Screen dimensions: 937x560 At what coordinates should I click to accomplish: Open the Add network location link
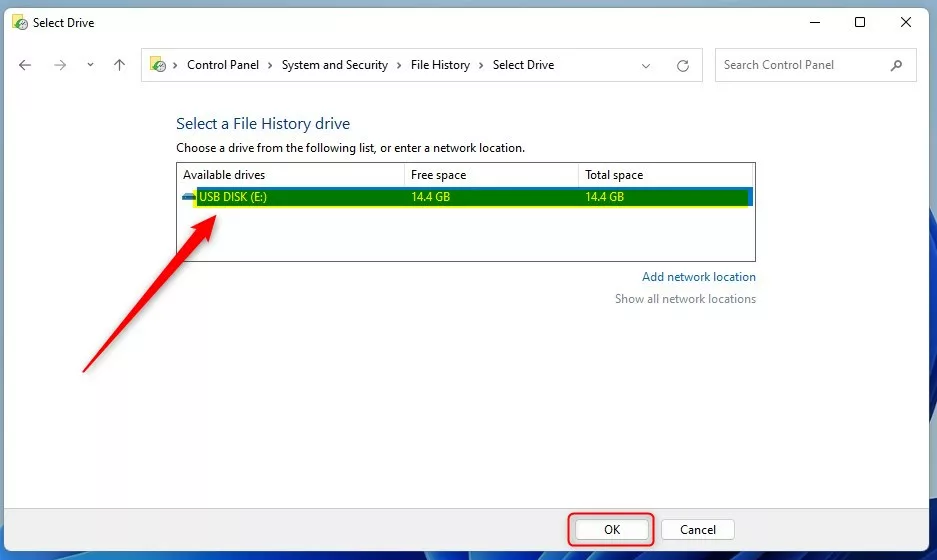point(699,277)
